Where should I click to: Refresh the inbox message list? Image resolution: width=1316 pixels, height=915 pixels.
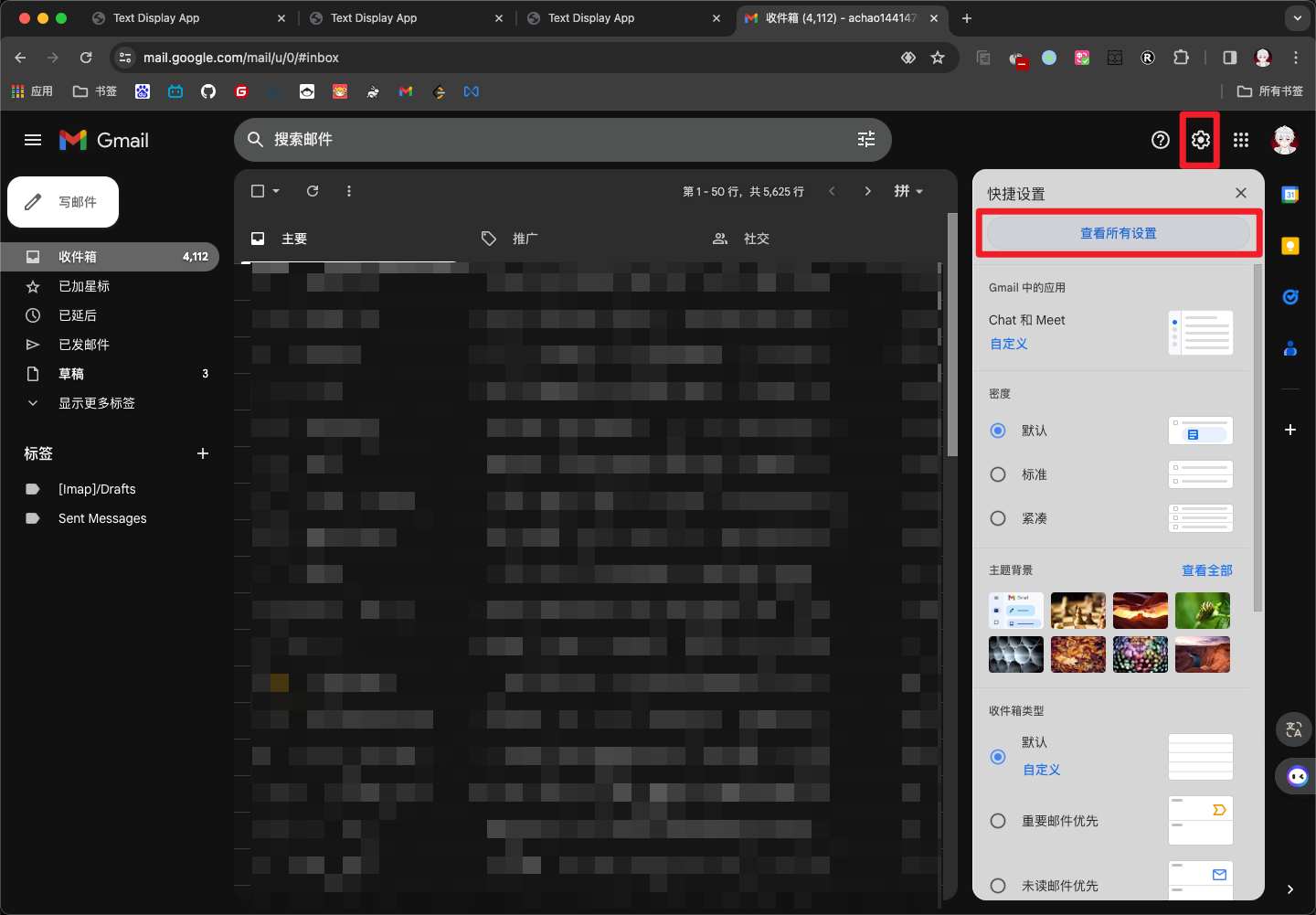point(313,191)
